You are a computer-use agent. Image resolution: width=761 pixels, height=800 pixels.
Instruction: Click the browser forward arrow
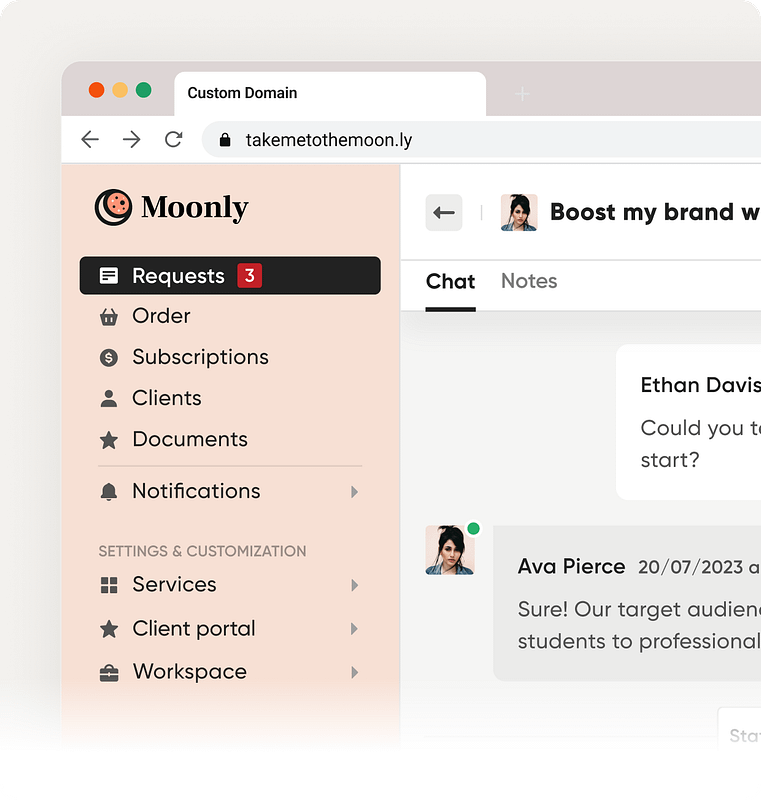132,139
